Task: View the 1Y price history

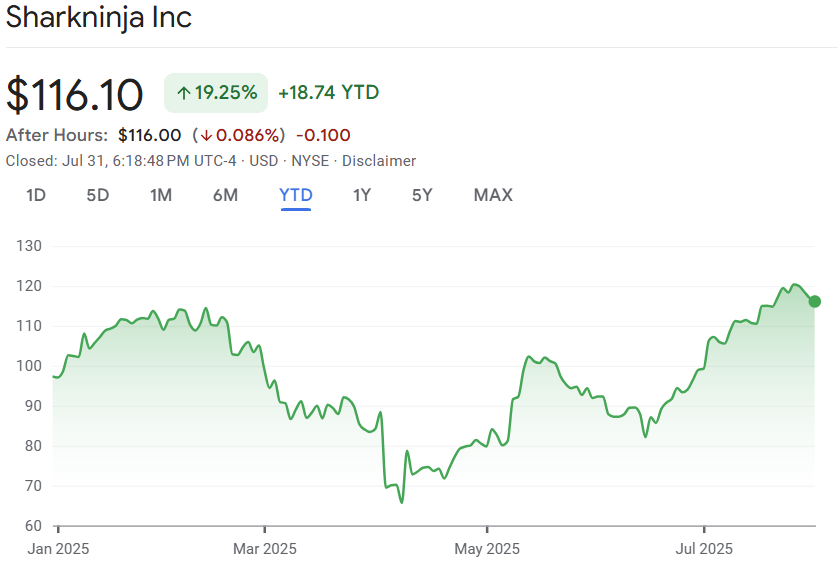Action: tap(362, 195)
